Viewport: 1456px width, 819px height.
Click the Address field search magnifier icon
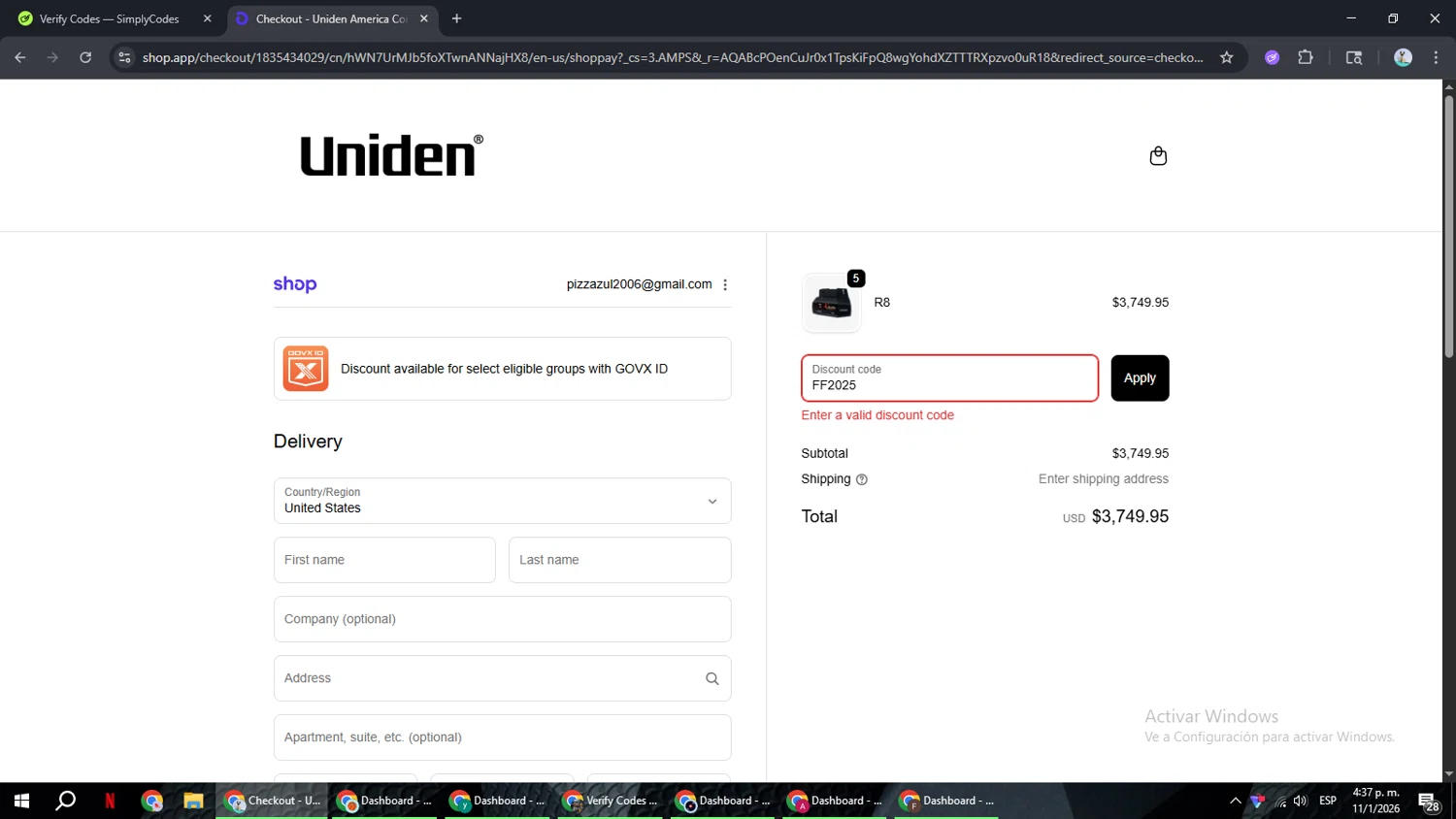[712, 678]
